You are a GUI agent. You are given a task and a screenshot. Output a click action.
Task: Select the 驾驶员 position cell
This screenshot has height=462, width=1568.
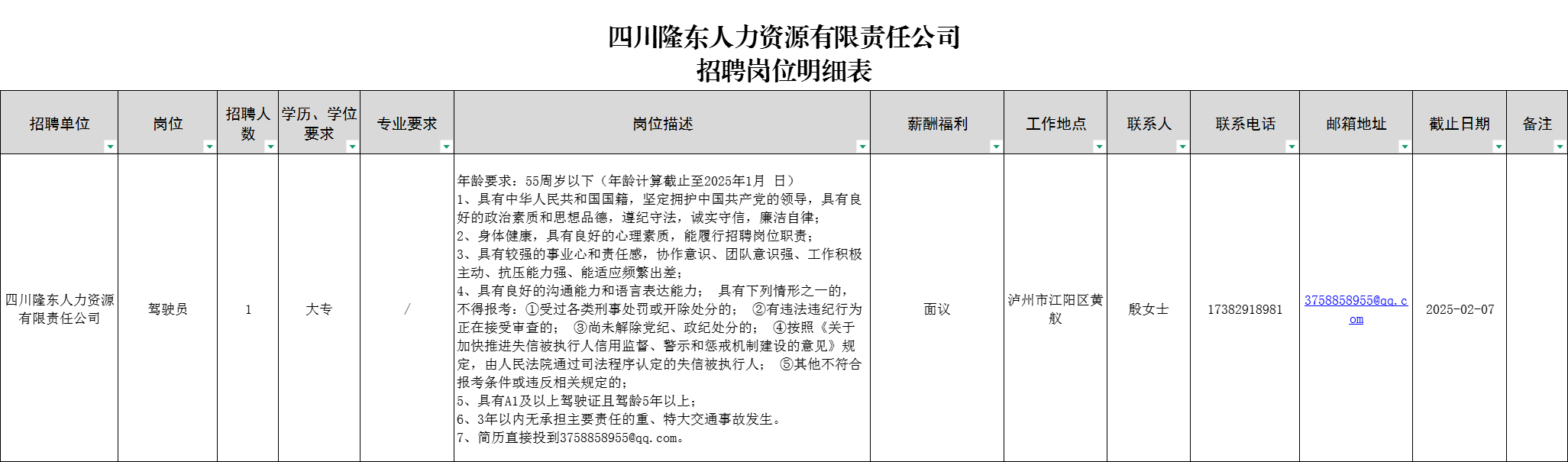[x=167, y=309]
